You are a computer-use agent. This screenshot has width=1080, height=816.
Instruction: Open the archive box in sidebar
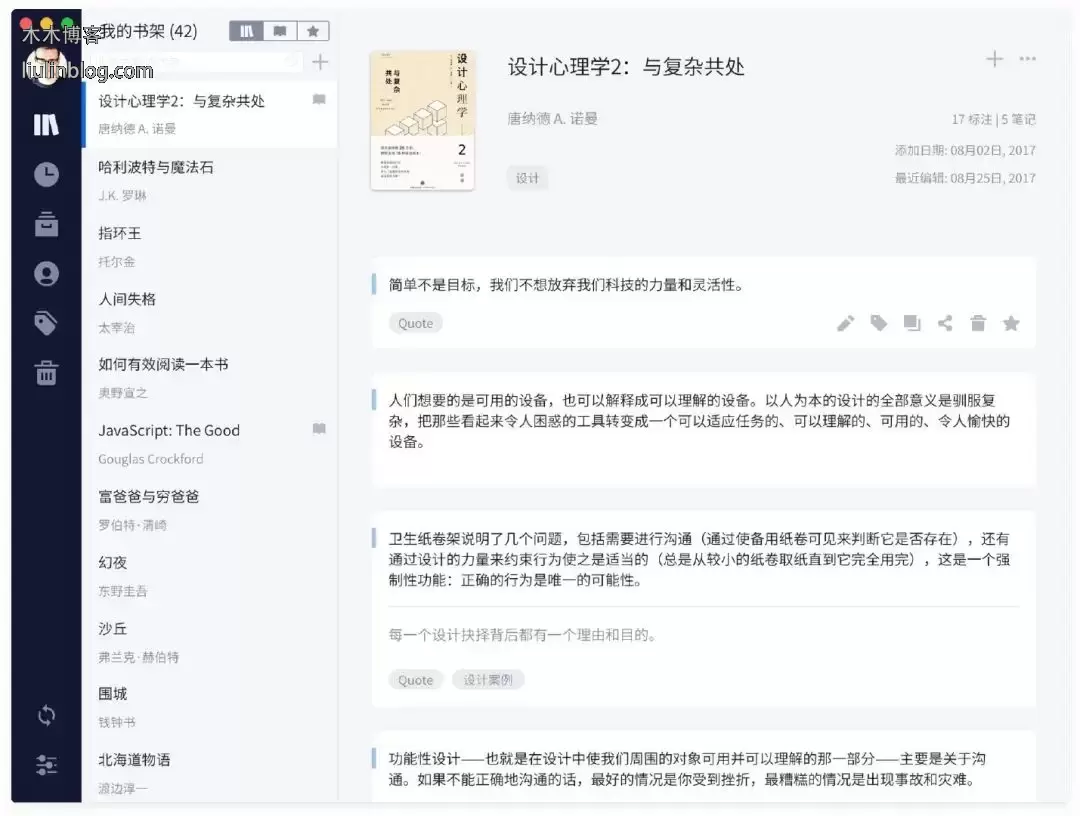[x=46, y=224]
